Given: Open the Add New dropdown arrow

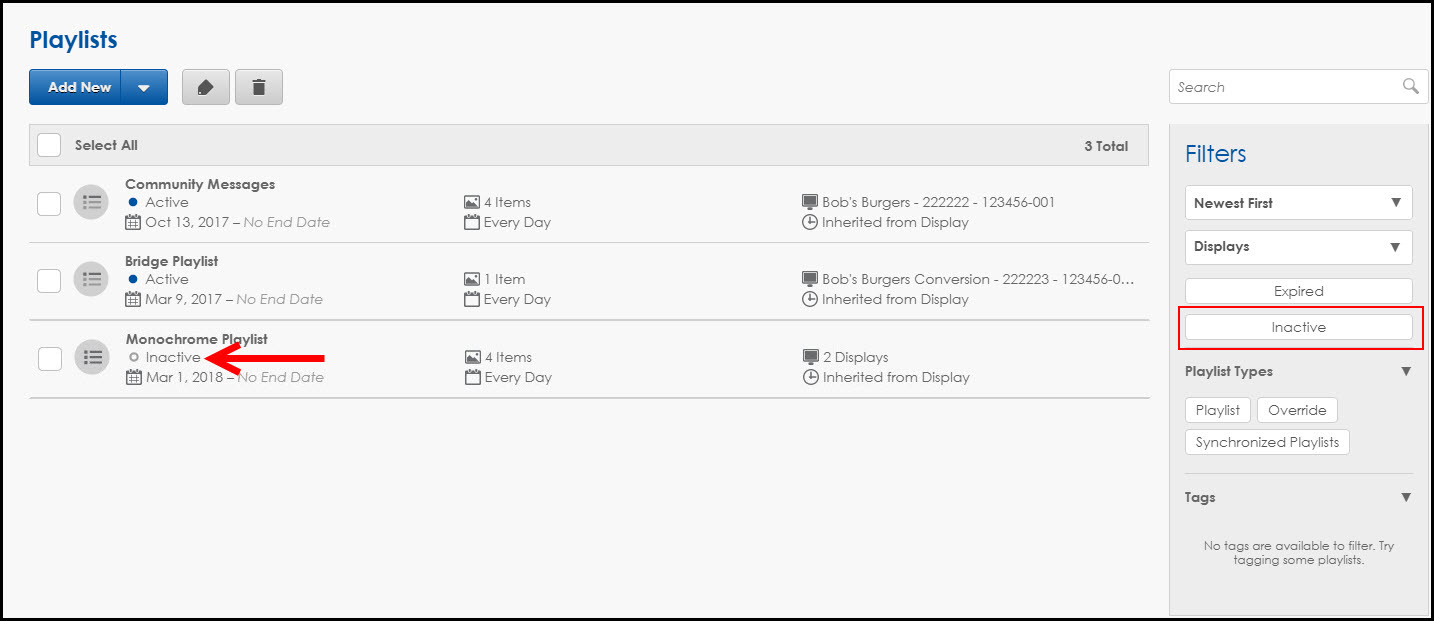Looking at the screenshot, I should [x=144, y=87].
